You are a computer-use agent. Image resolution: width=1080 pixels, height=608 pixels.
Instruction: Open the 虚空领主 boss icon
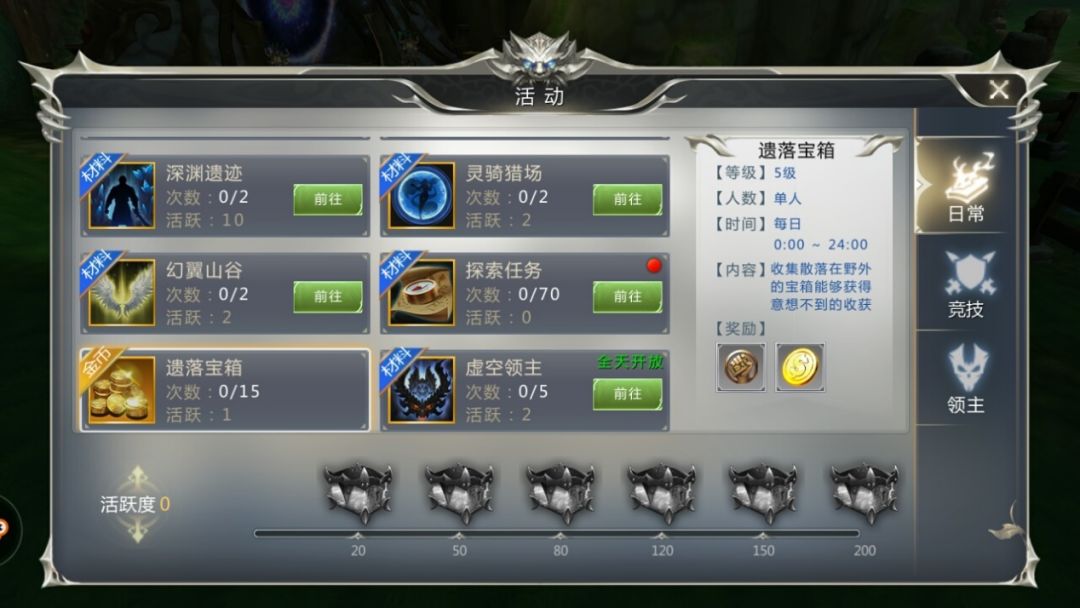[x=422, y=390]
